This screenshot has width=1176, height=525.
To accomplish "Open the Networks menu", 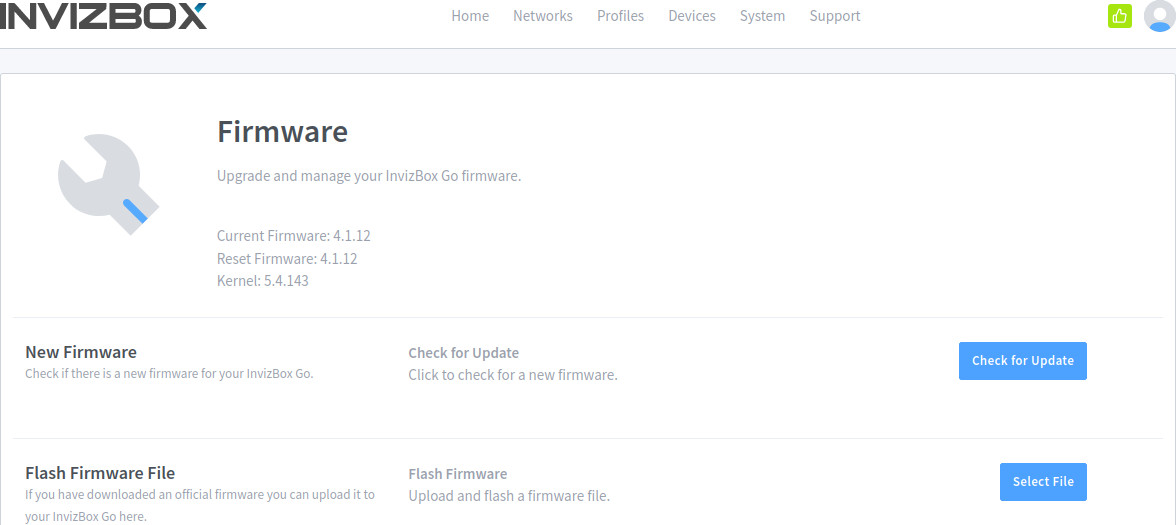I will [543, 16].
